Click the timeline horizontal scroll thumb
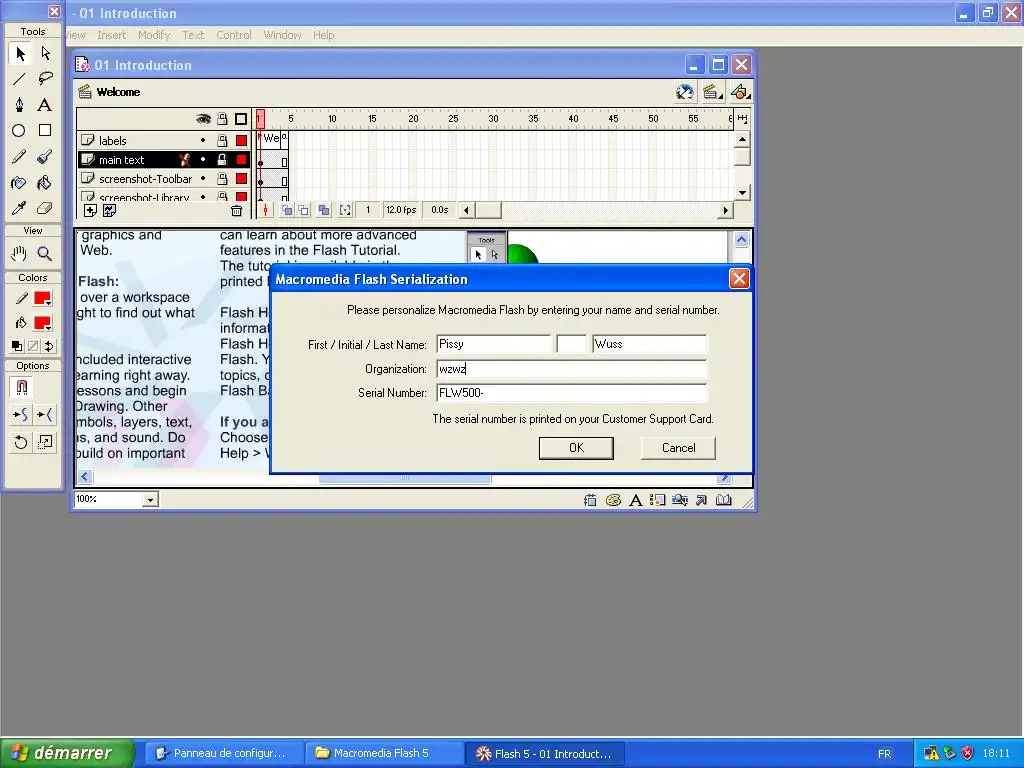Screen dimensions: 1024x768 (488, 210)
